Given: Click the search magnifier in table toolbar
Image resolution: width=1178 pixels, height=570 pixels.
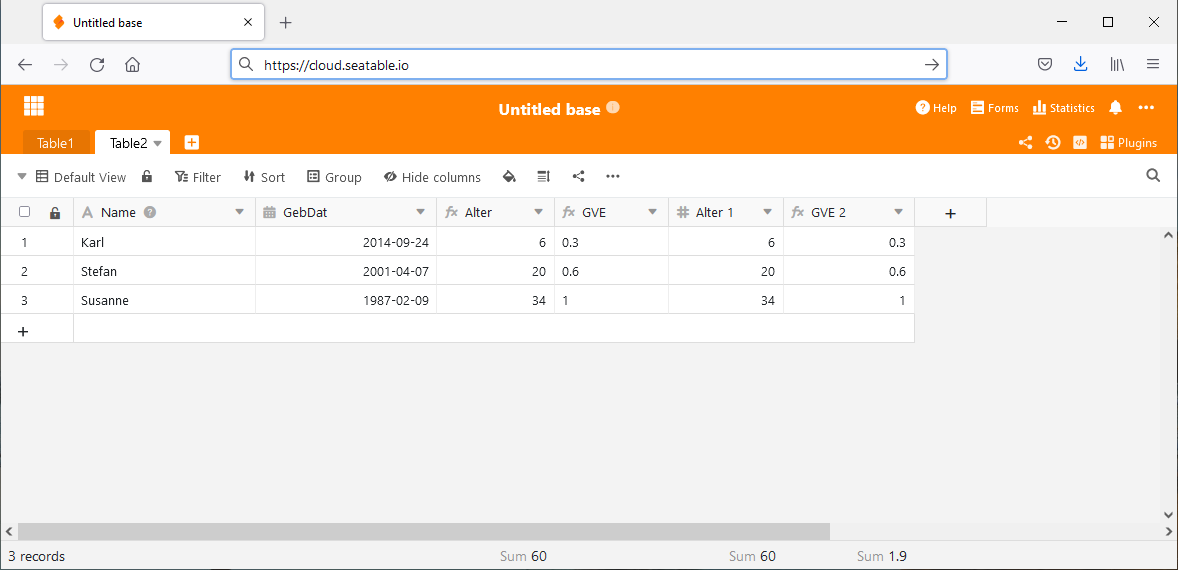Looking at the screenshot, I should coord(1153,176).
